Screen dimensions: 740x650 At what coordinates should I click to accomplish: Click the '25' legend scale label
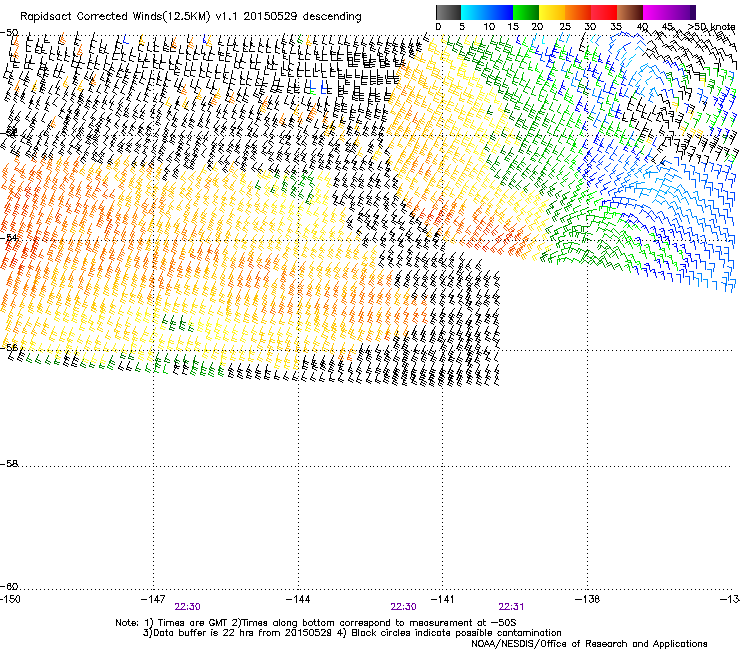pyautogui.click(x=565, y=27)
